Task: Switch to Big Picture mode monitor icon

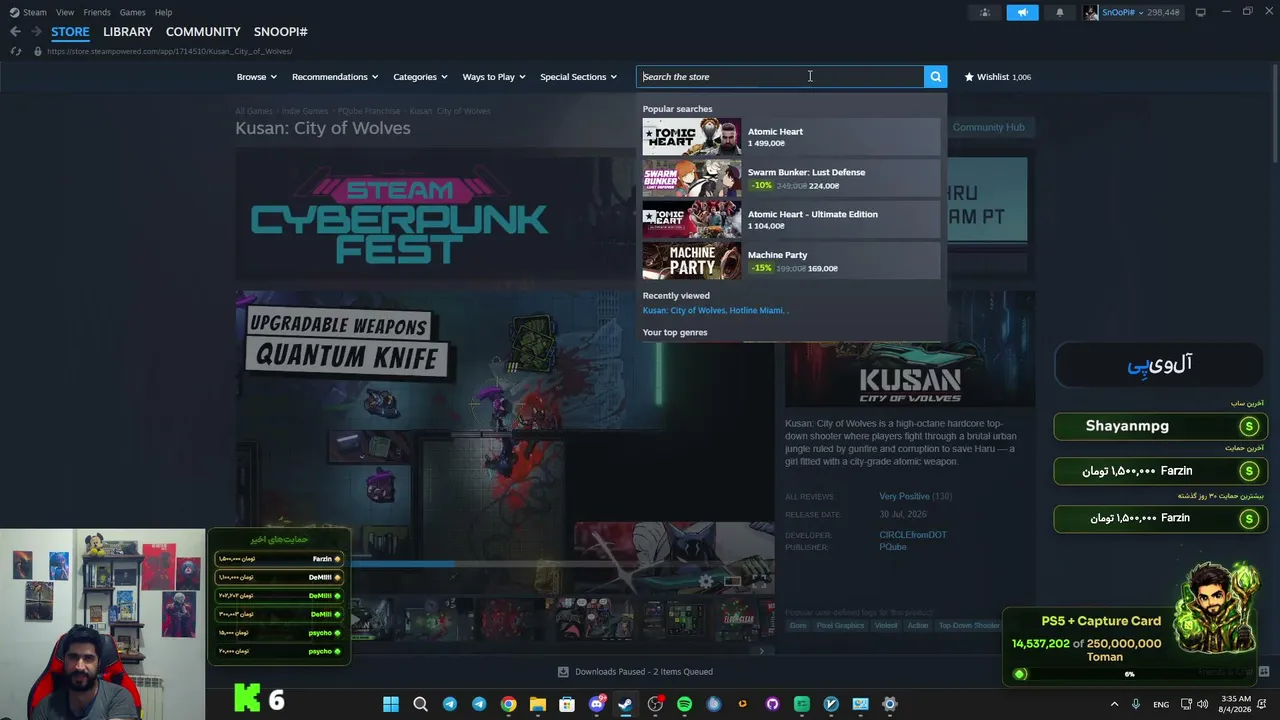Action: click(1201, 12)
